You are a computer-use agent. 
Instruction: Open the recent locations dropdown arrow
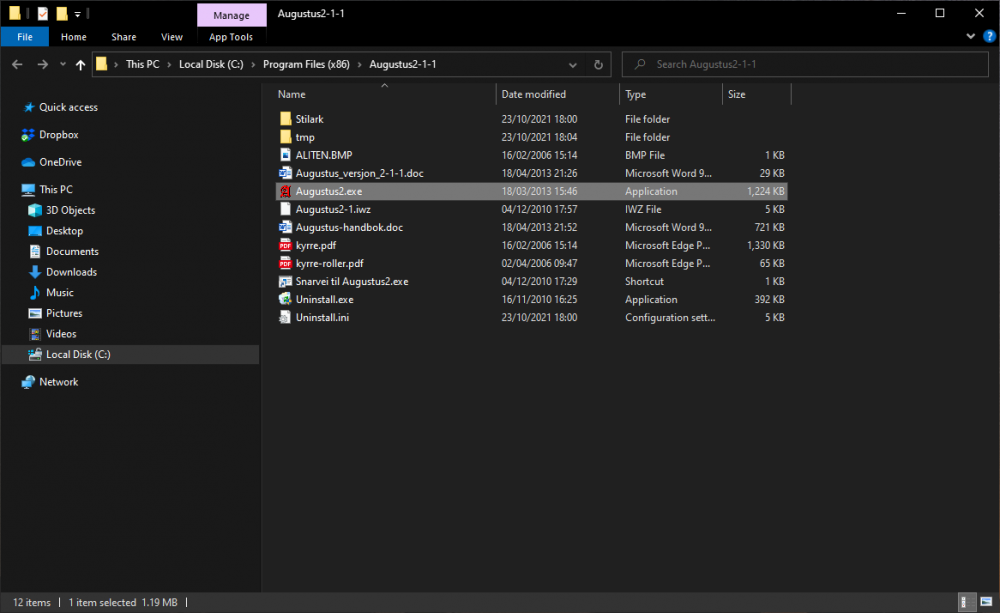(62, 65)
